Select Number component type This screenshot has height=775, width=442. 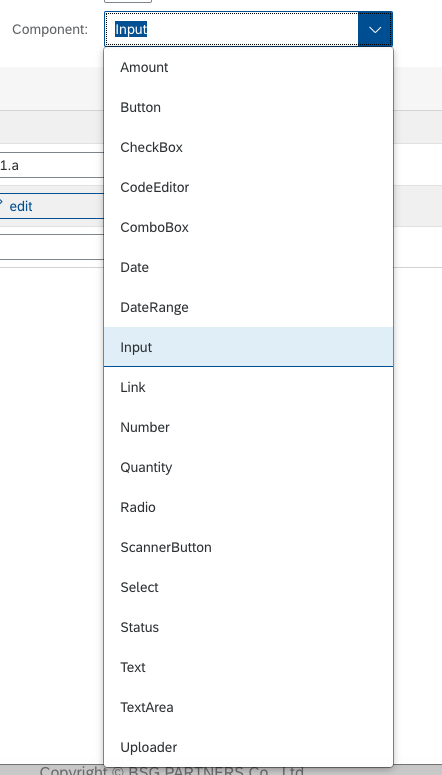click(x=248, y=427)
